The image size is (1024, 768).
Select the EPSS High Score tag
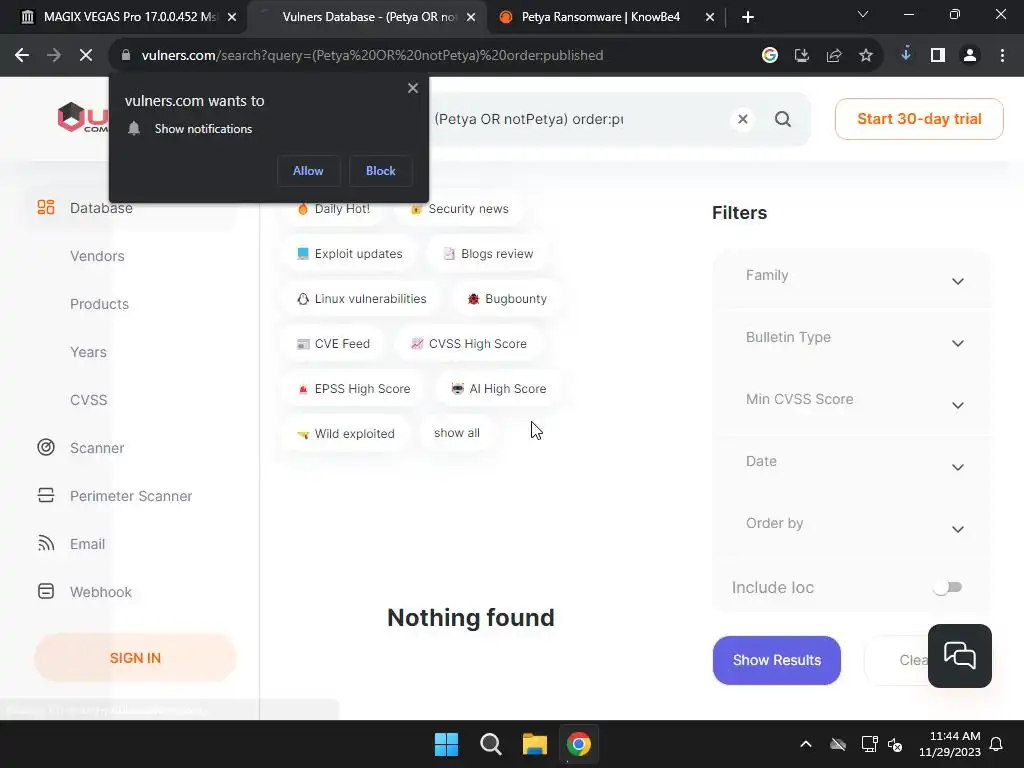[x=354, y=389]
